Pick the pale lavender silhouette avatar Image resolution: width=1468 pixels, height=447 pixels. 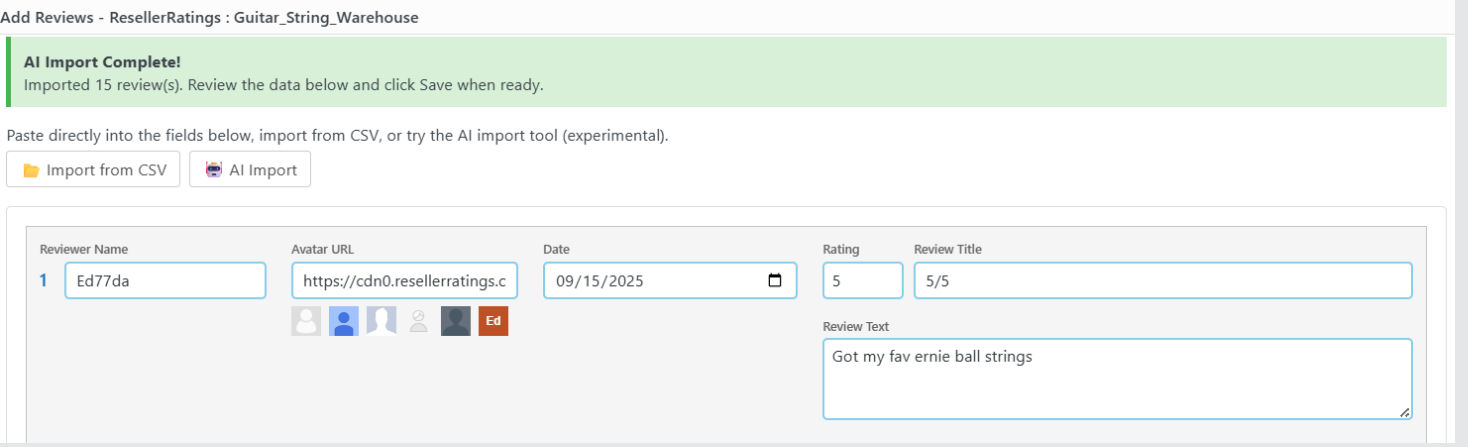point(381,321)
